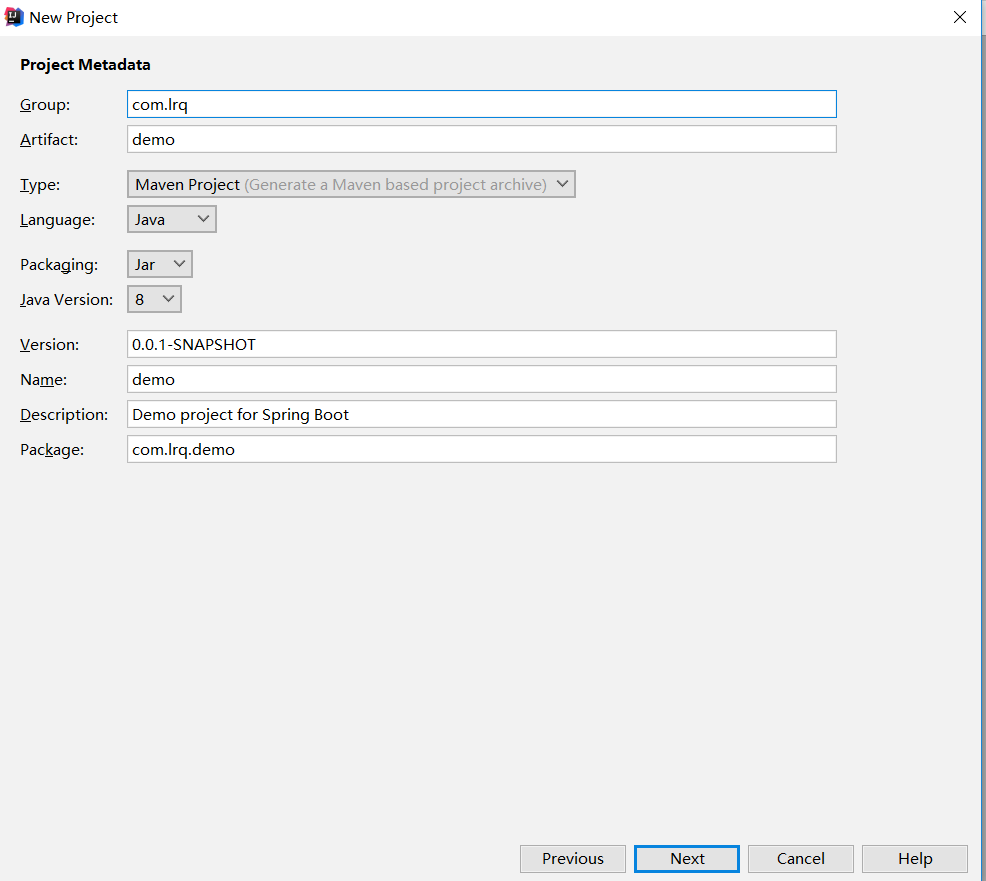Click the Package field containing com.lrq.demo
The width and height of the screenshot is (986, 881).
point(482,450)
